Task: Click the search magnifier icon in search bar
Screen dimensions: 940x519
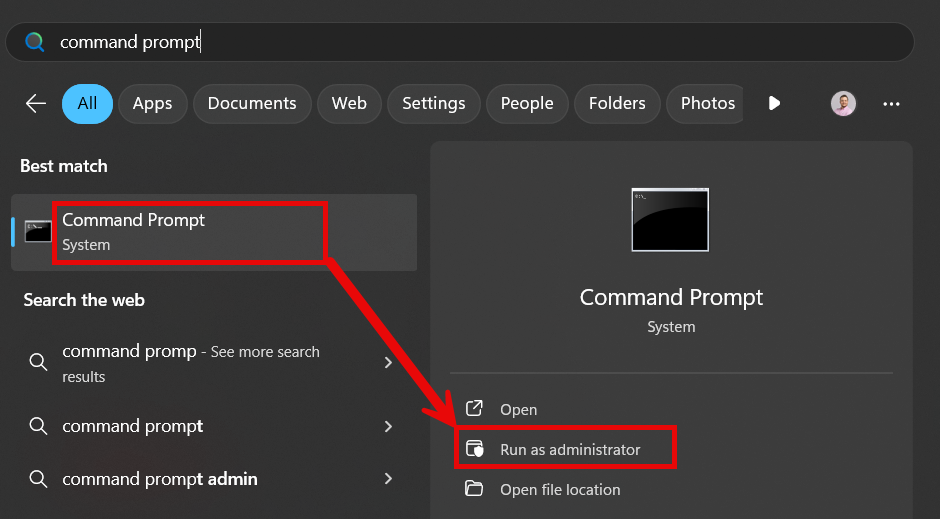Action: tap(35, 42)
